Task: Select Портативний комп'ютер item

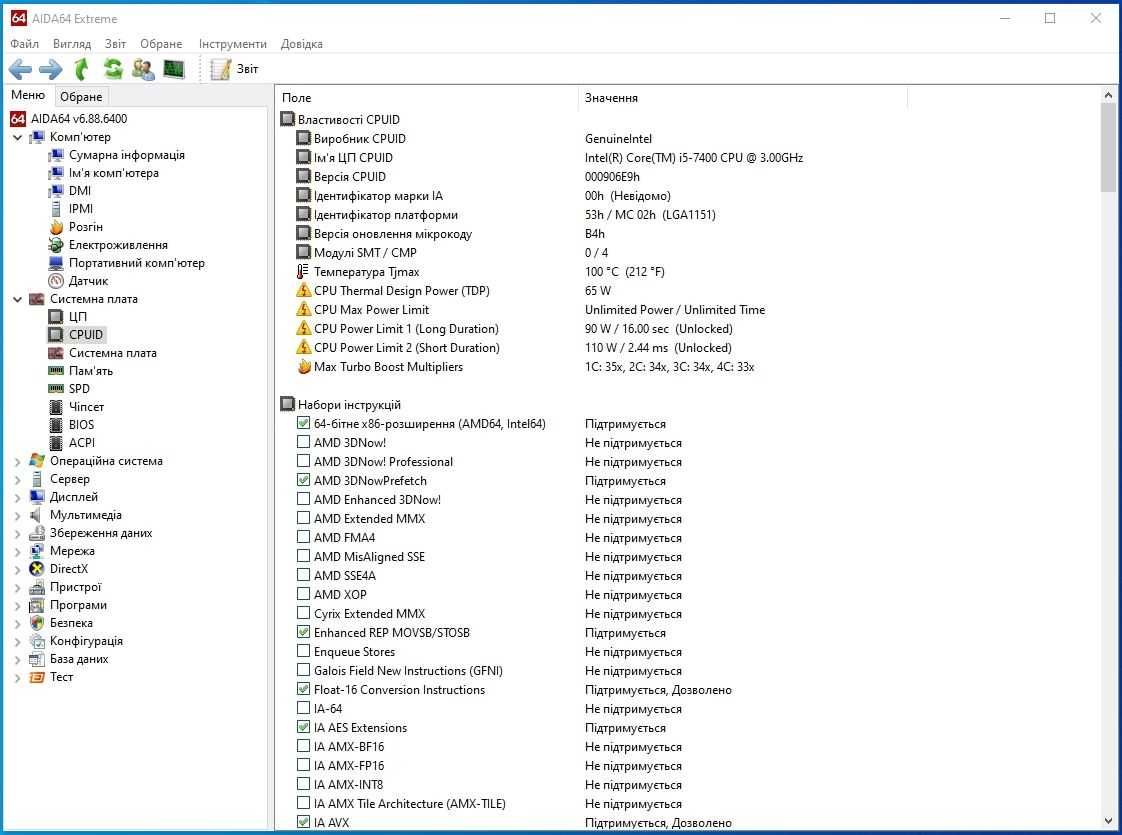Action: tap(137, 263)
